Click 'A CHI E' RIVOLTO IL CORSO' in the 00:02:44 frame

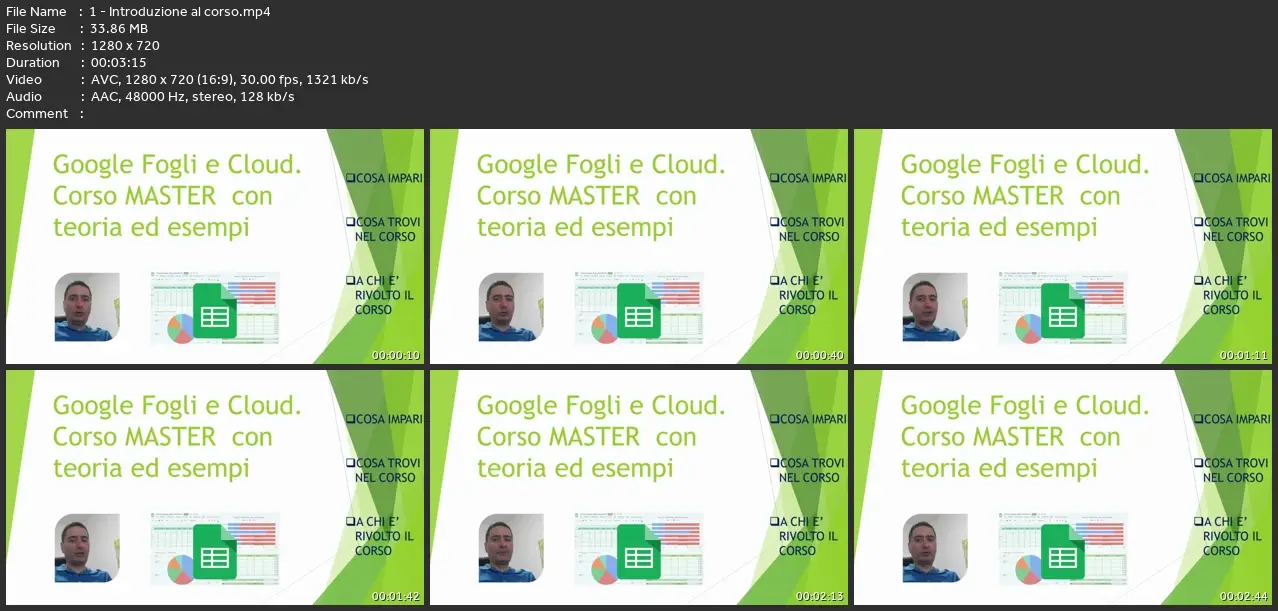[1229, 537]
